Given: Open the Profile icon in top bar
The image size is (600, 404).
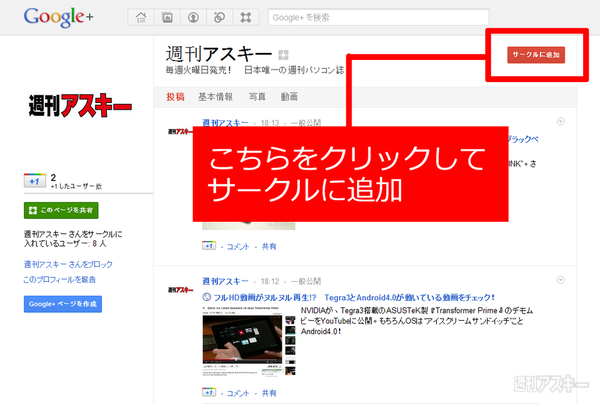Looking at the screenshot, I should pyautogui.click(x=193, y=17).
